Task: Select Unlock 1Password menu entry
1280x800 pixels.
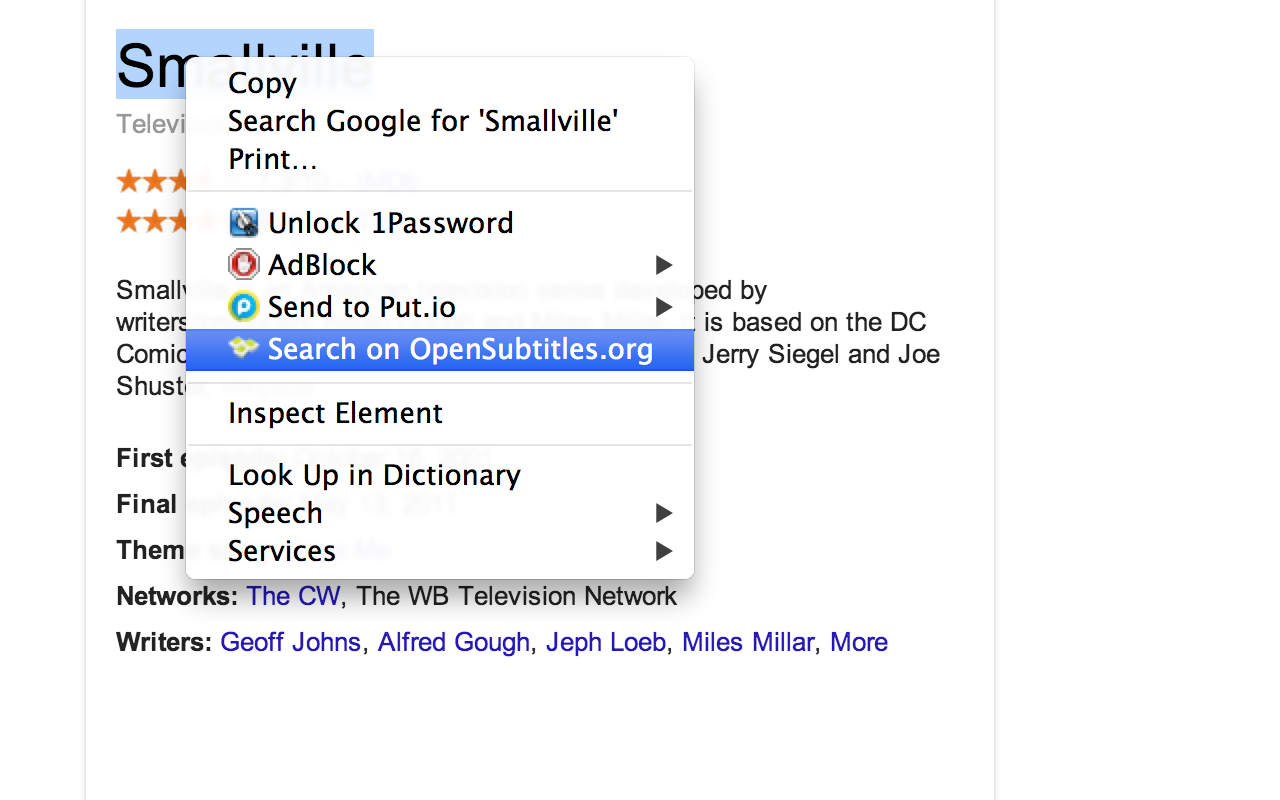Action: pyautogui.click(x=440, y=222)
